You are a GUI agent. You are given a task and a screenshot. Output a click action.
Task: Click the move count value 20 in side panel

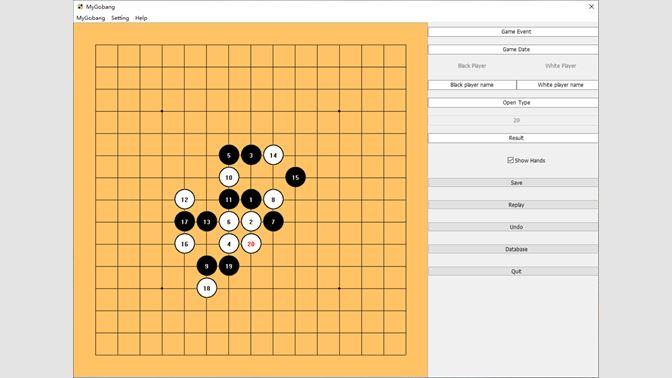(x=516, y=120)
